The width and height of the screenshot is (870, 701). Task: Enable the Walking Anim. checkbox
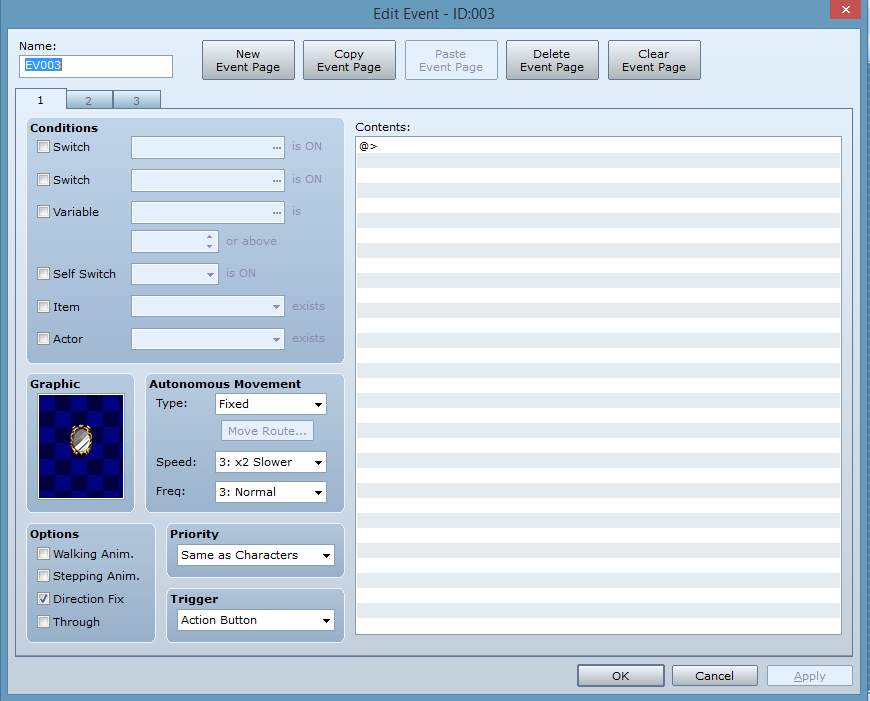(43, 554)
